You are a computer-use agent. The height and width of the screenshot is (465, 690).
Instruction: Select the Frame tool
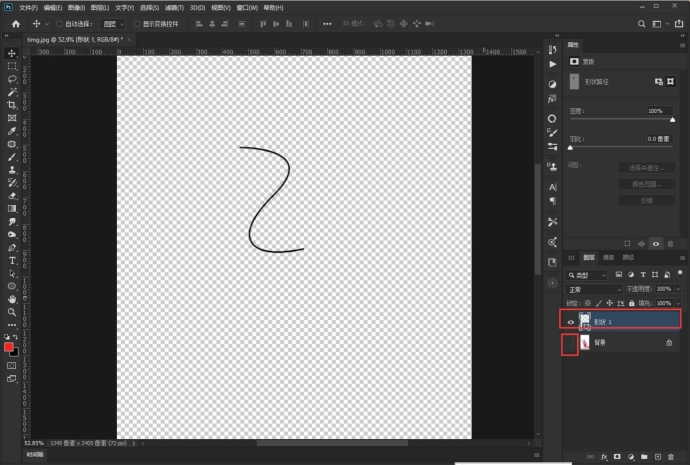pos(12,118)
